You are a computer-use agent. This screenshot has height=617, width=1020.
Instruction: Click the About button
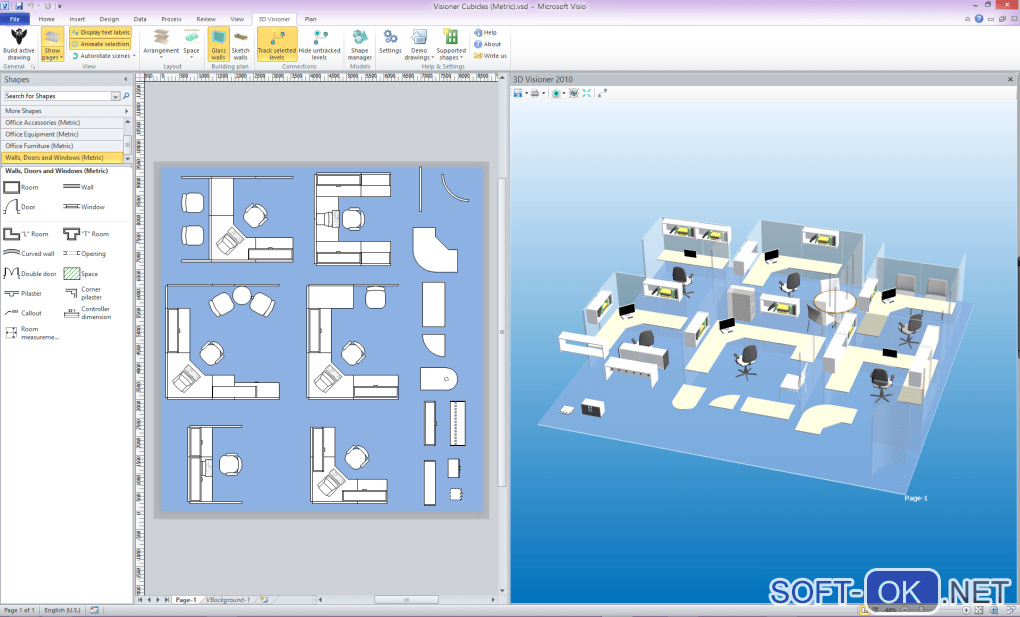487,44
